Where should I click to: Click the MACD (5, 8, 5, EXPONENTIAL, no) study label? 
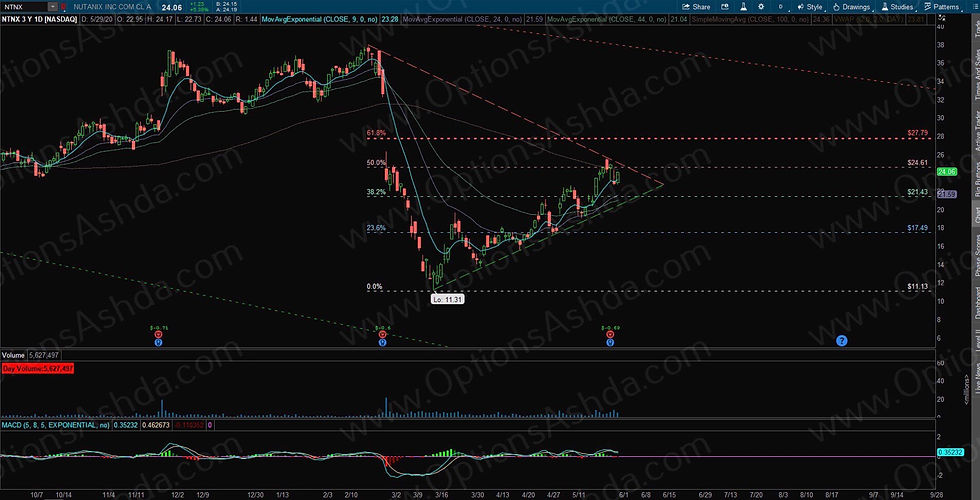coord(56,425)
